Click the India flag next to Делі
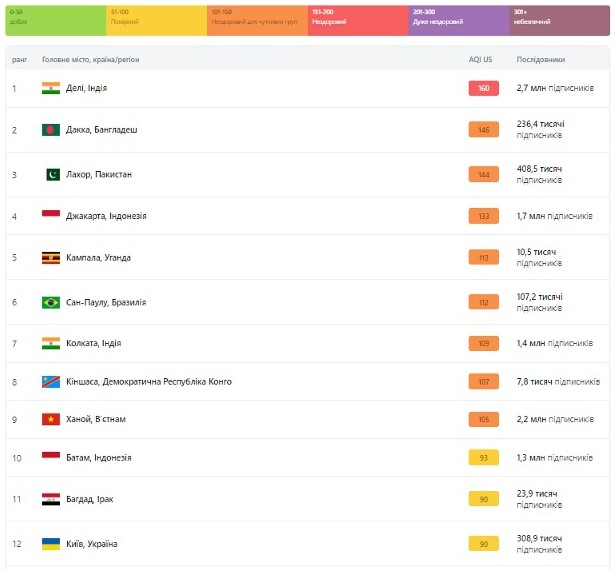The height and width of the screenshot is (570, 615). (x=51, y=88)
